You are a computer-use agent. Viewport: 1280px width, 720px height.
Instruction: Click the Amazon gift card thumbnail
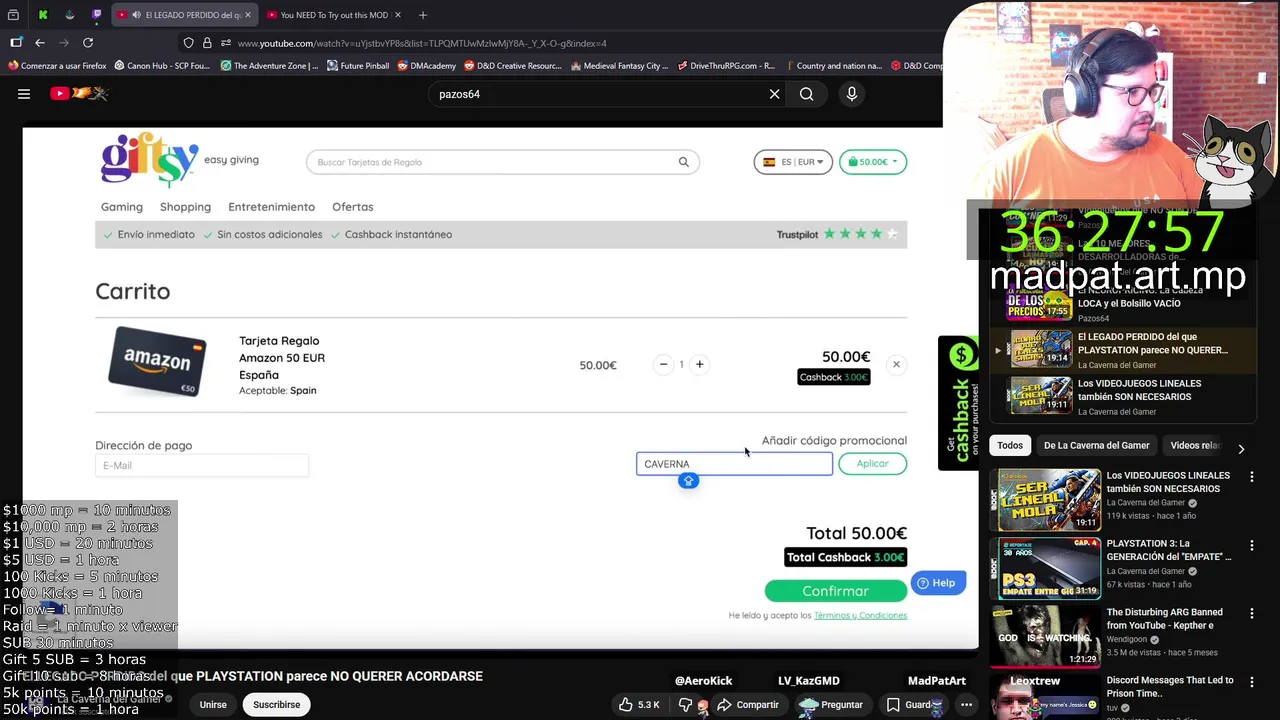pyautogui.click(x=157, y=362)
